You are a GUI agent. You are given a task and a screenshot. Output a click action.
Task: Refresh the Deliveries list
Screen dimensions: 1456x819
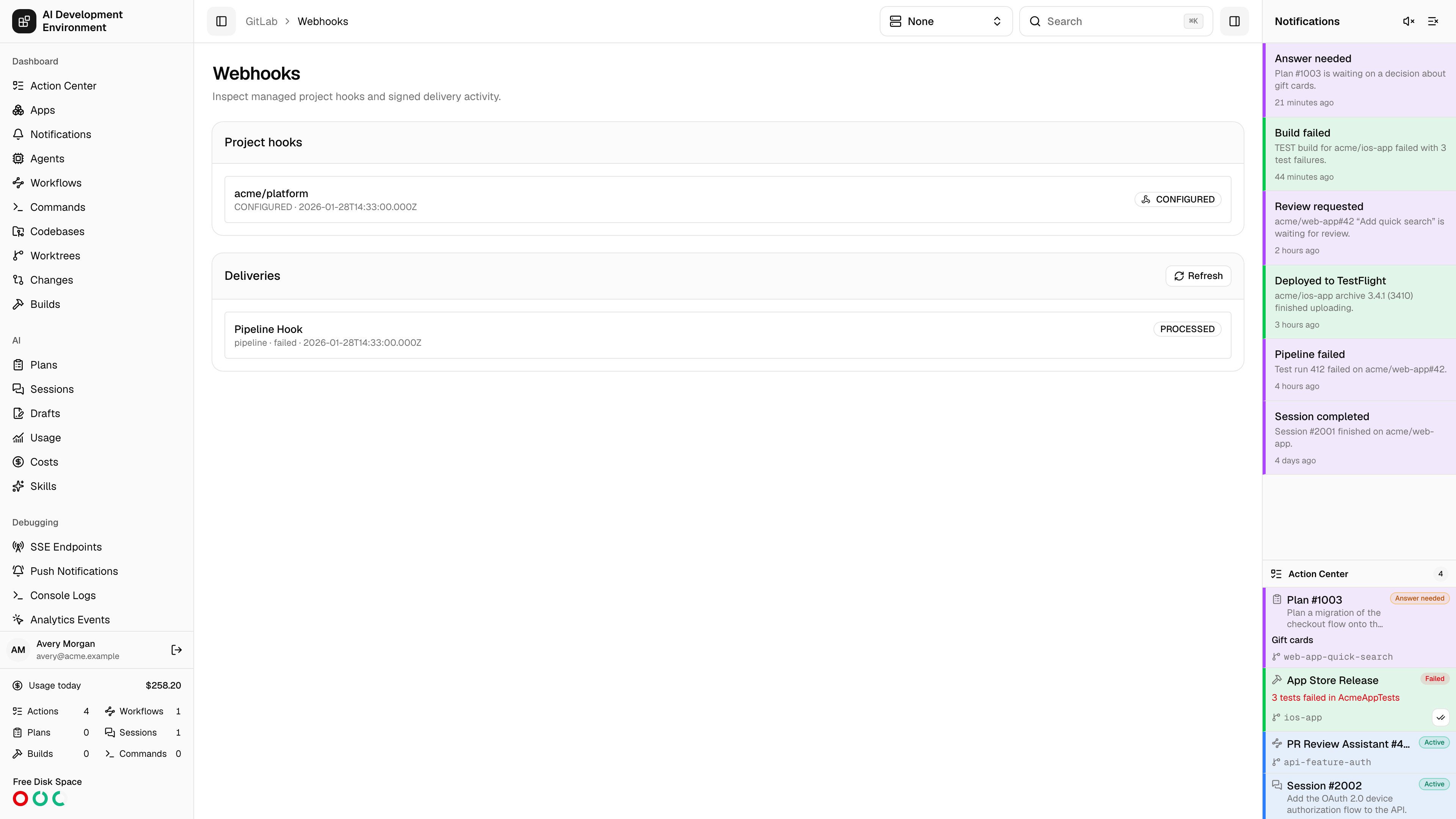coord(1198,276)
